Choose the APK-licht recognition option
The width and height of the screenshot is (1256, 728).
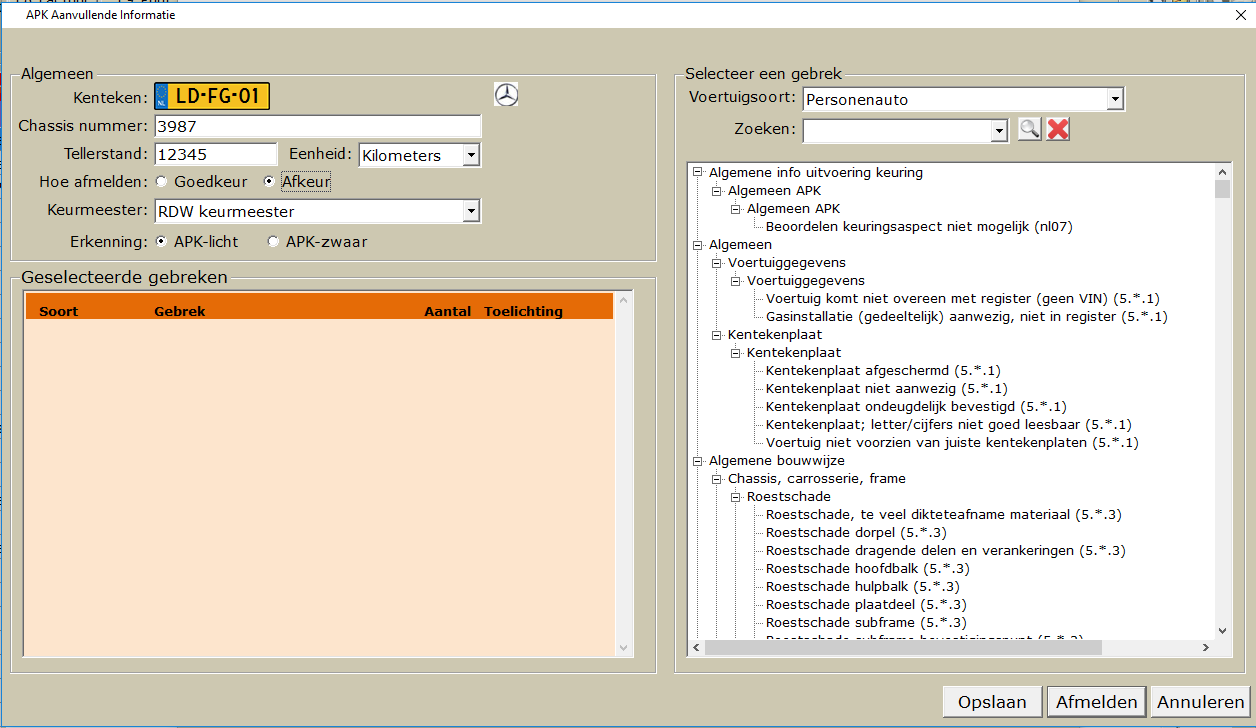point(162,242)
